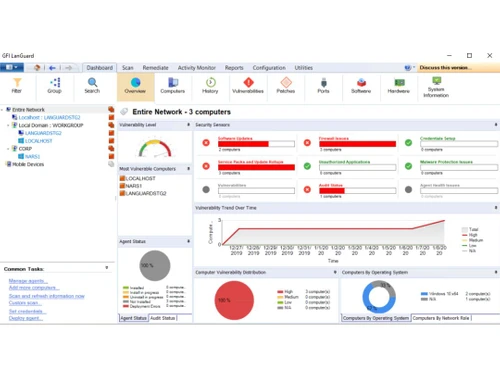Click the red vulnerability distribution pie chart

click(x=234, y=300)
